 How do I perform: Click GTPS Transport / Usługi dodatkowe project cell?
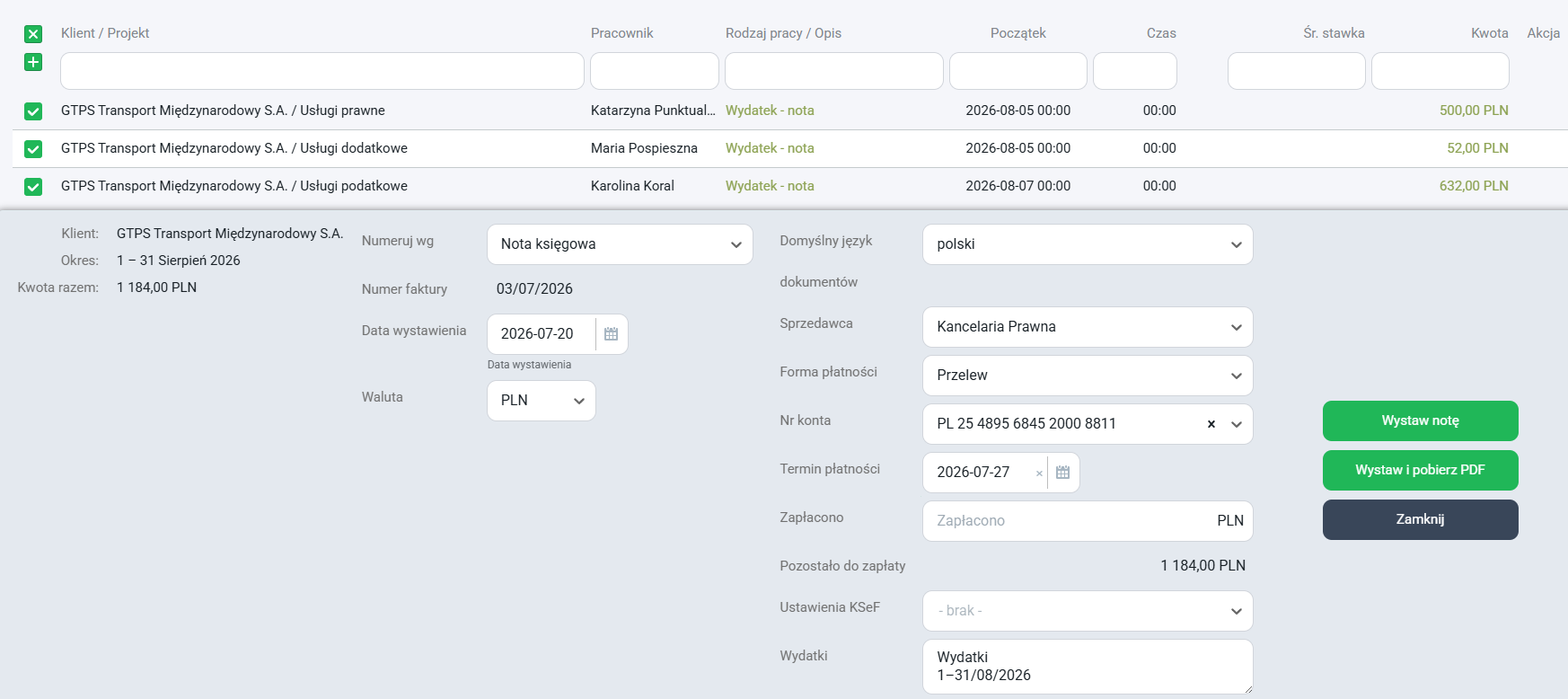(234, 148)
